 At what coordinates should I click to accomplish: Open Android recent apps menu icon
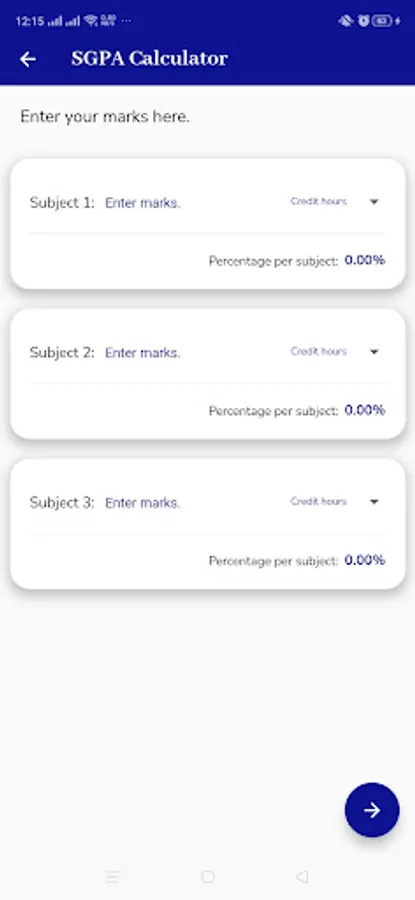coord(113,876)
